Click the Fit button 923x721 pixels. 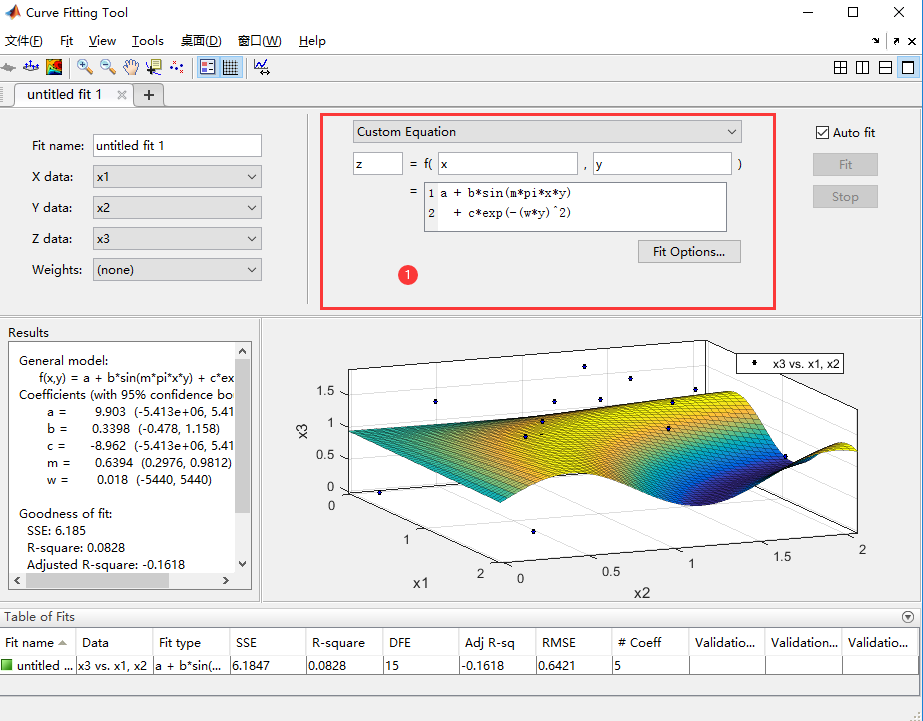tap(845, 165)
